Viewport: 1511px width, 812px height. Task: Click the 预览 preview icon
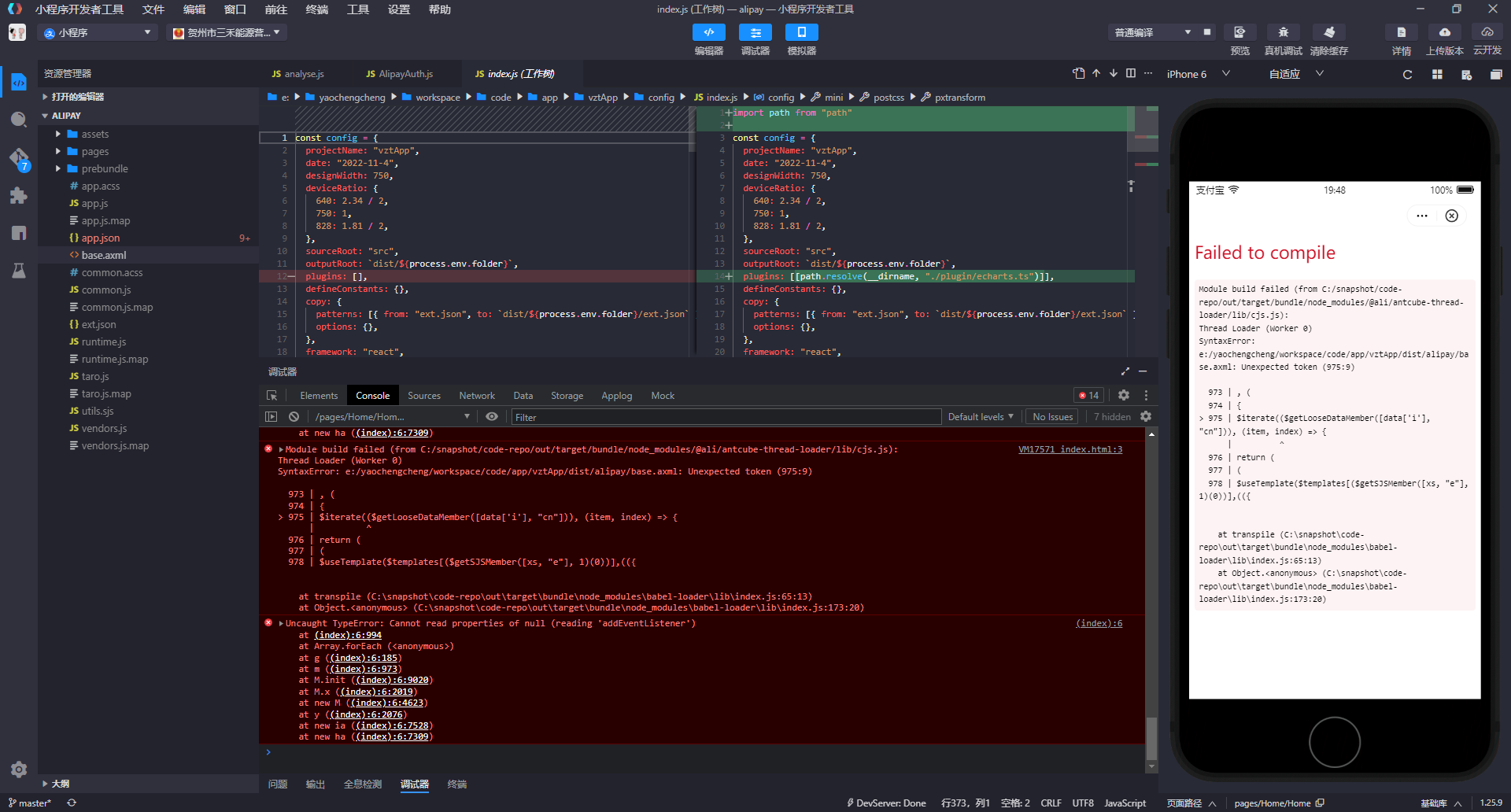pos(1239,32)
